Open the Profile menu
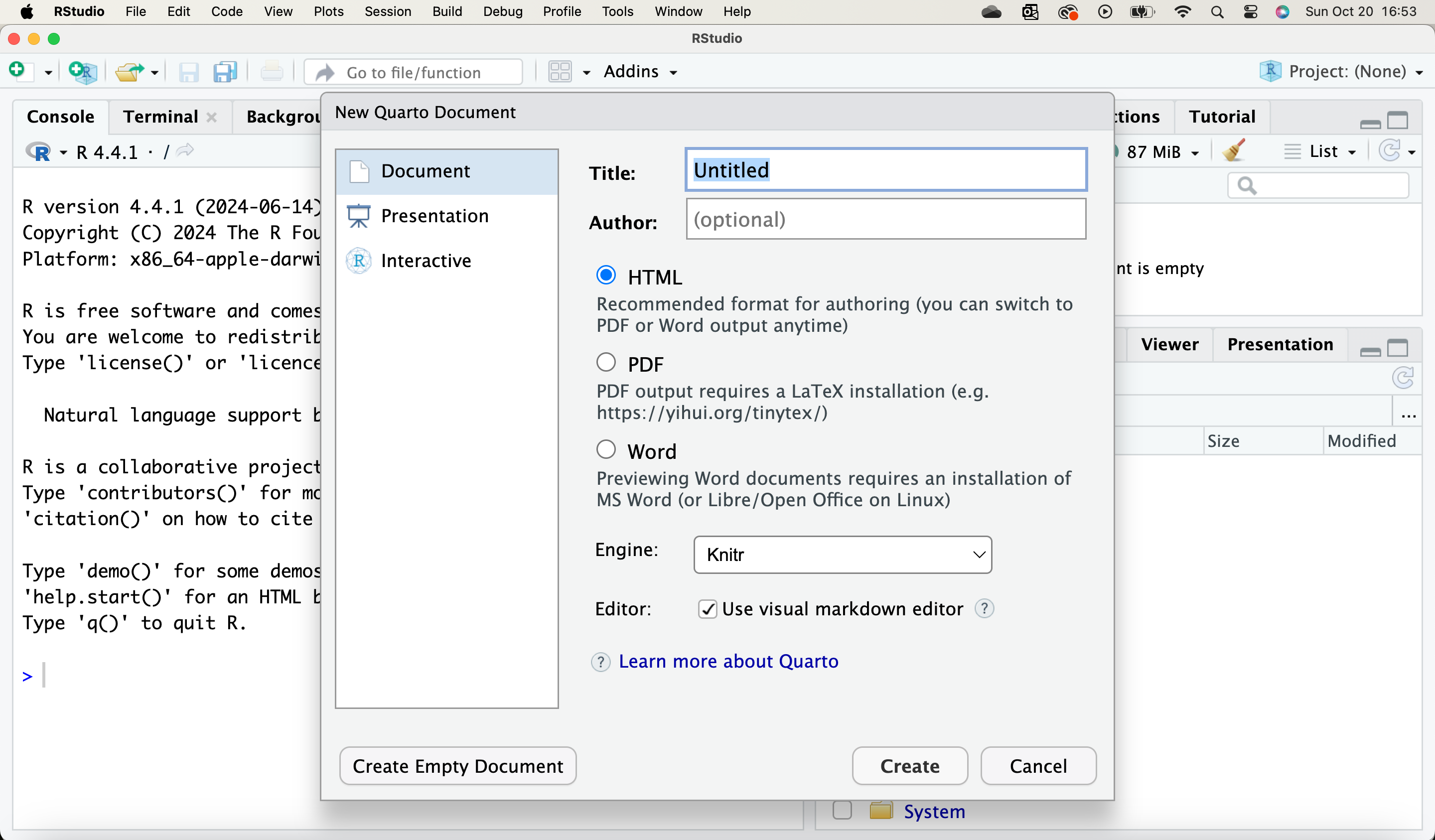 click(562, 11)
